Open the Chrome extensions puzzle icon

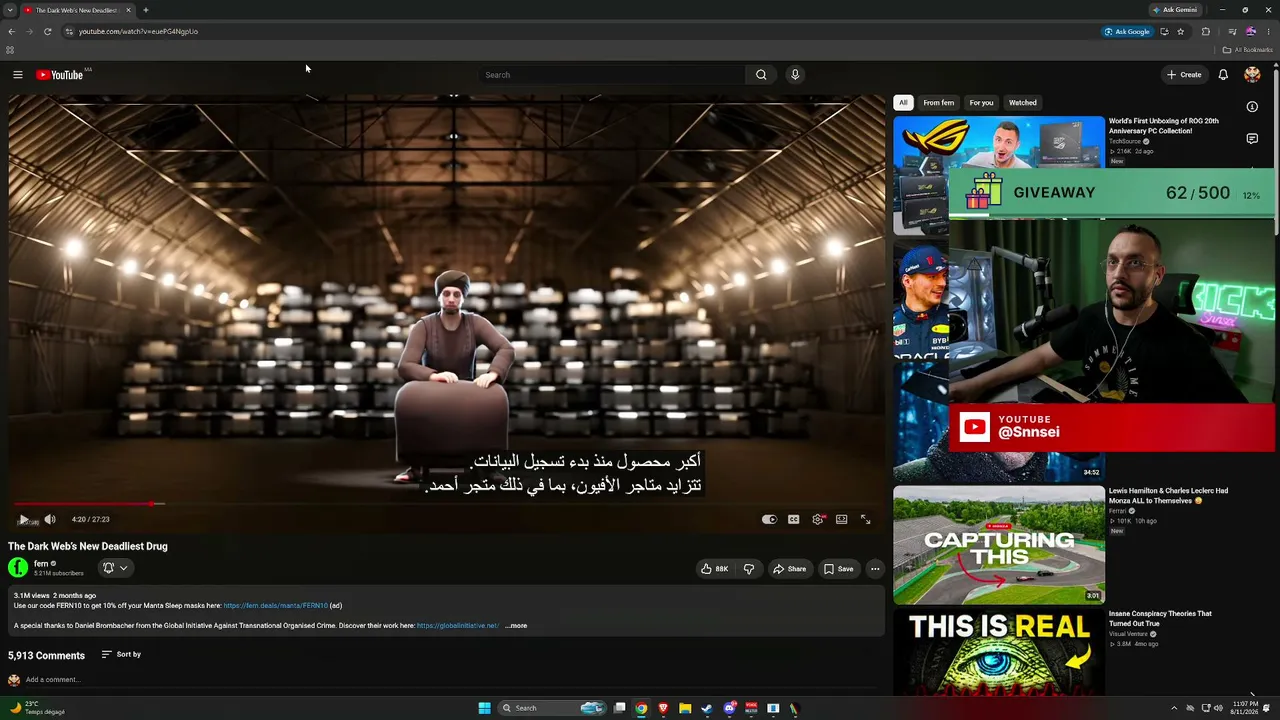click(x=1206, y=31)
